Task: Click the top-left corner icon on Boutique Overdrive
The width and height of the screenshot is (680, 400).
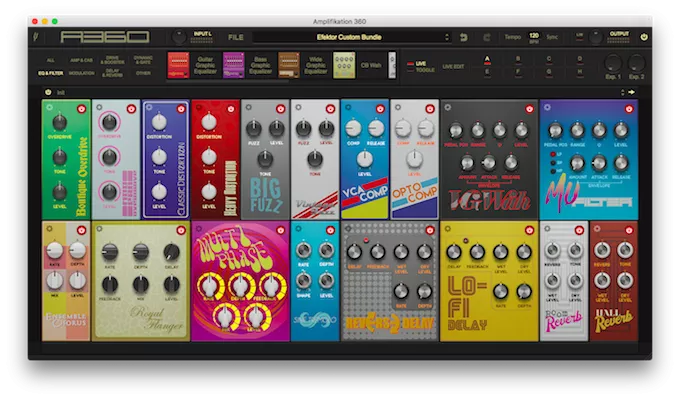Action: (x=49, y=107)
